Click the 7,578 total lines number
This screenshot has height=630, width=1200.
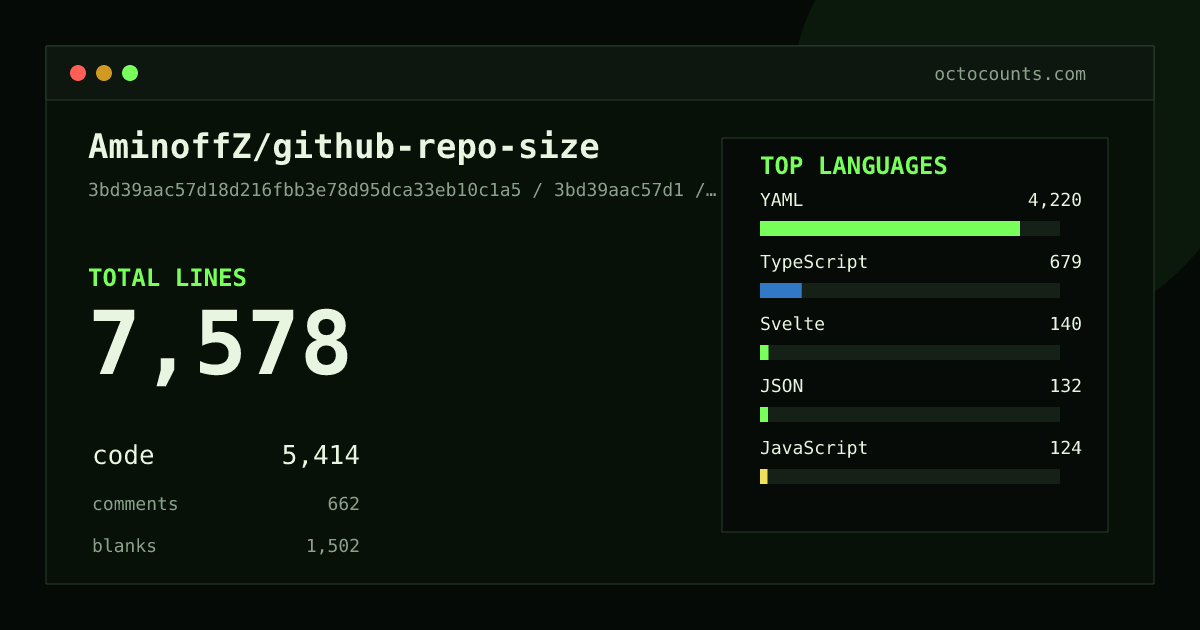pyautogui.click(x=220, y=345)
